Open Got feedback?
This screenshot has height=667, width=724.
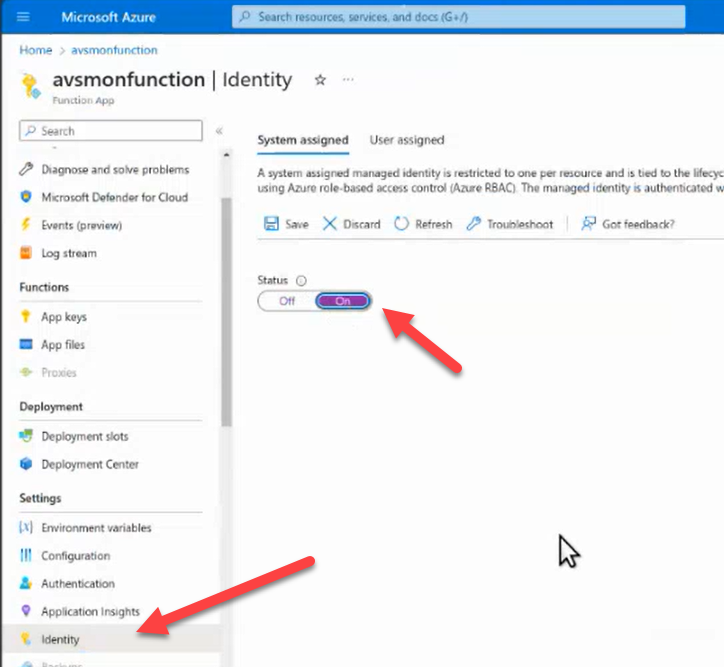(x=628, y=224)
